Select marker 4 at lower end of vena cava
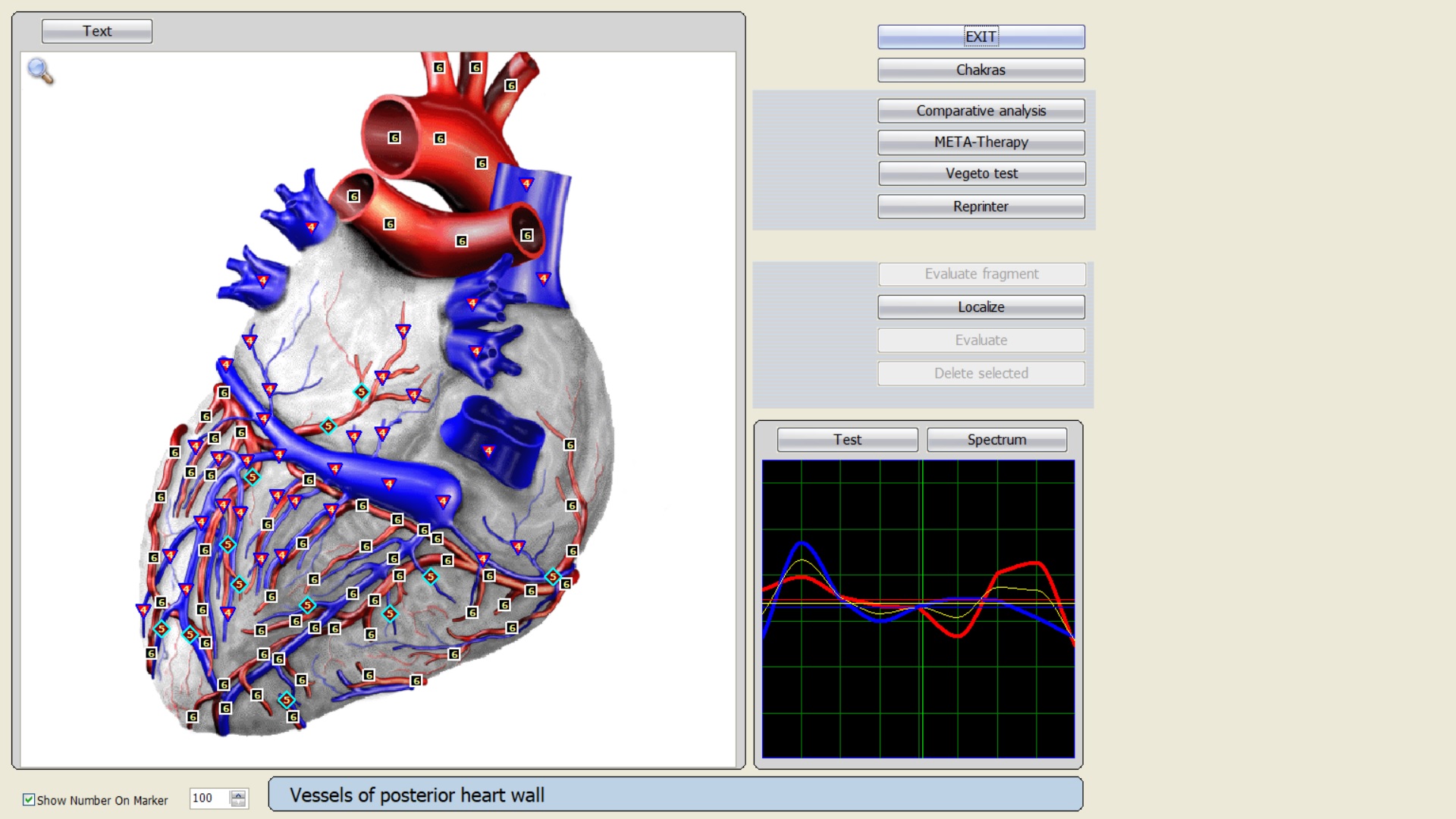1456x819 pixels. (x=543, y=278)
